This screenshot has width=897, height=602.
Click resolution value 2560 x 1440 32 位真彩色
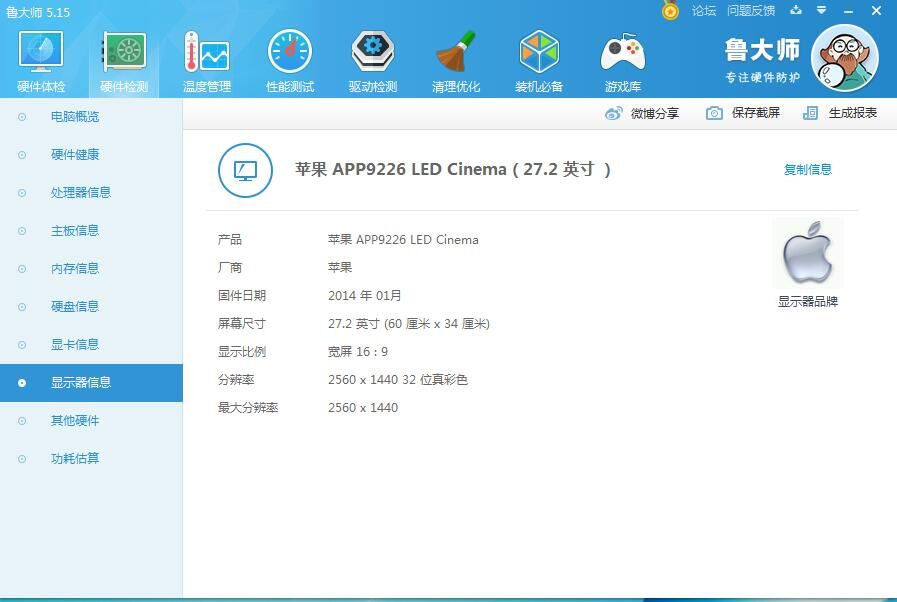click(x=398, y=380)
